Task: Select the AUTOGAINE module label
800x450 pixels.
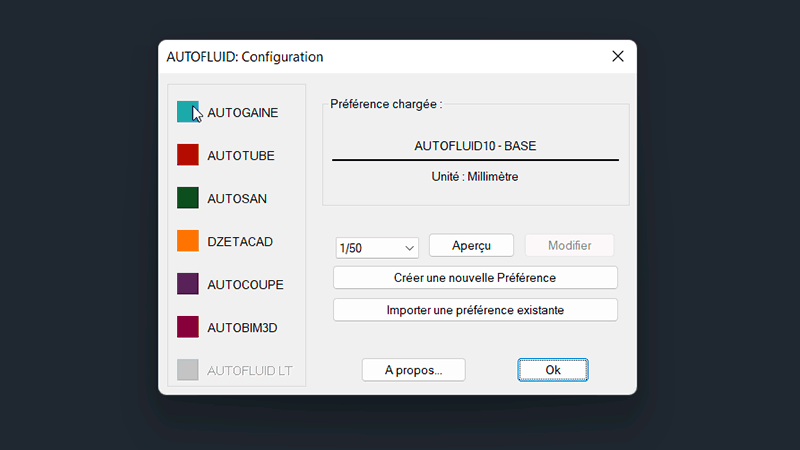Action: [x=242, y=113]
